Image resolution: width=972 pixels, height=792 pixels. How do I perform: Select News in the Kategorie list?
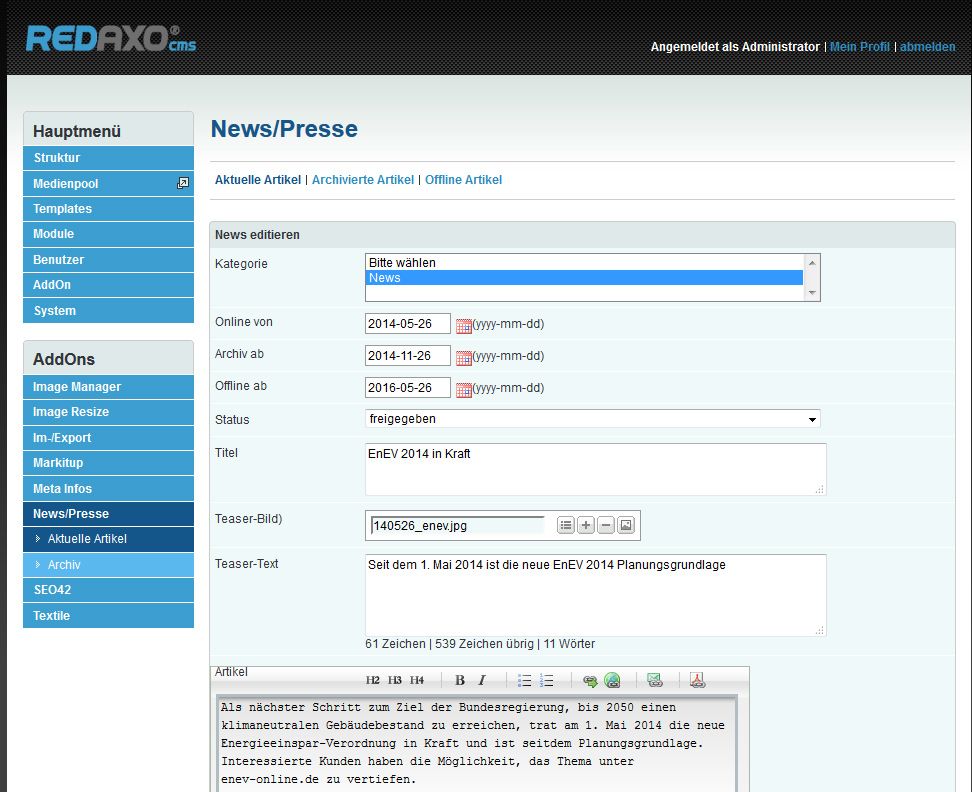[x=584, y=278]
